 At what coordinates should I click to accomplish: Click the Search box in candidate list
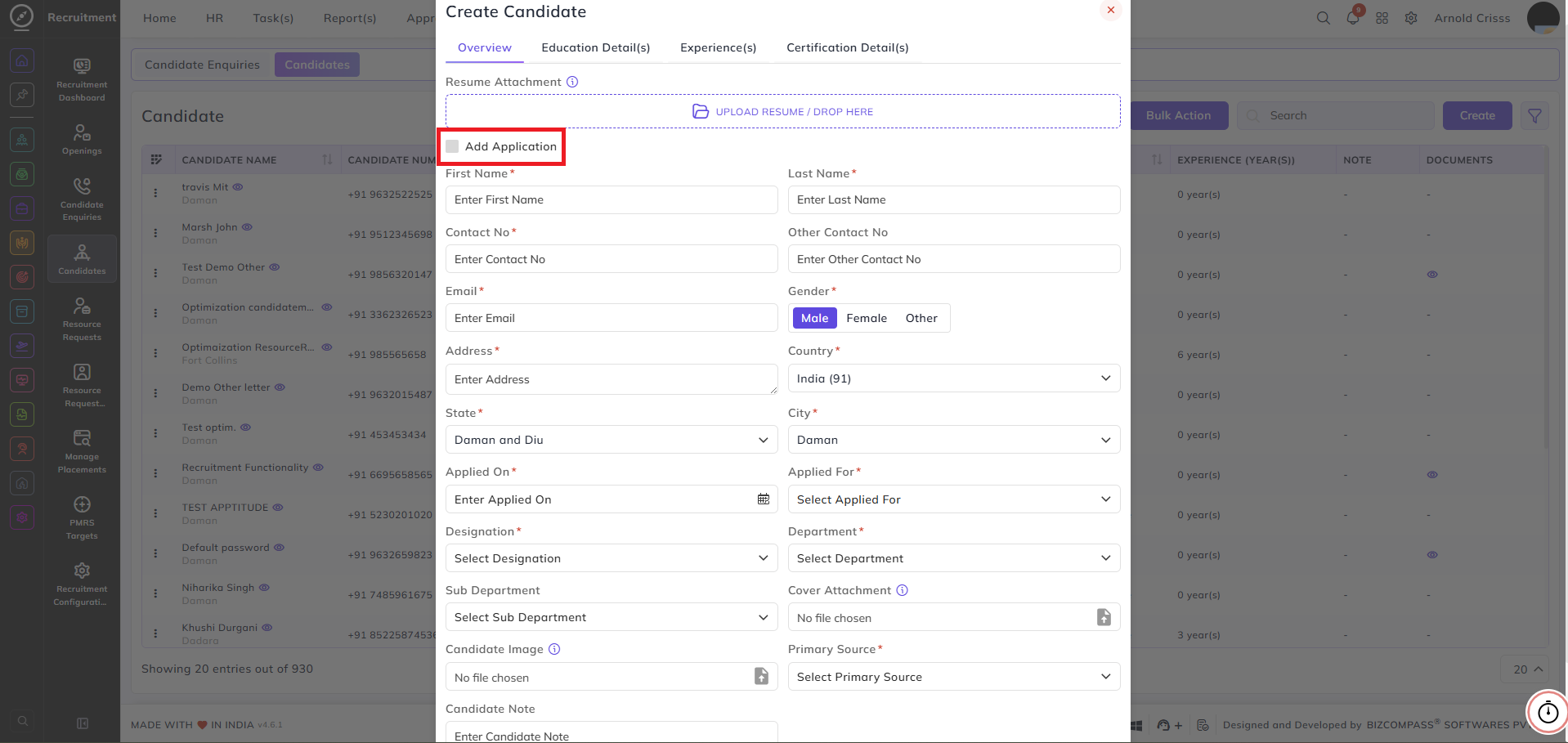coord(1335,116)
